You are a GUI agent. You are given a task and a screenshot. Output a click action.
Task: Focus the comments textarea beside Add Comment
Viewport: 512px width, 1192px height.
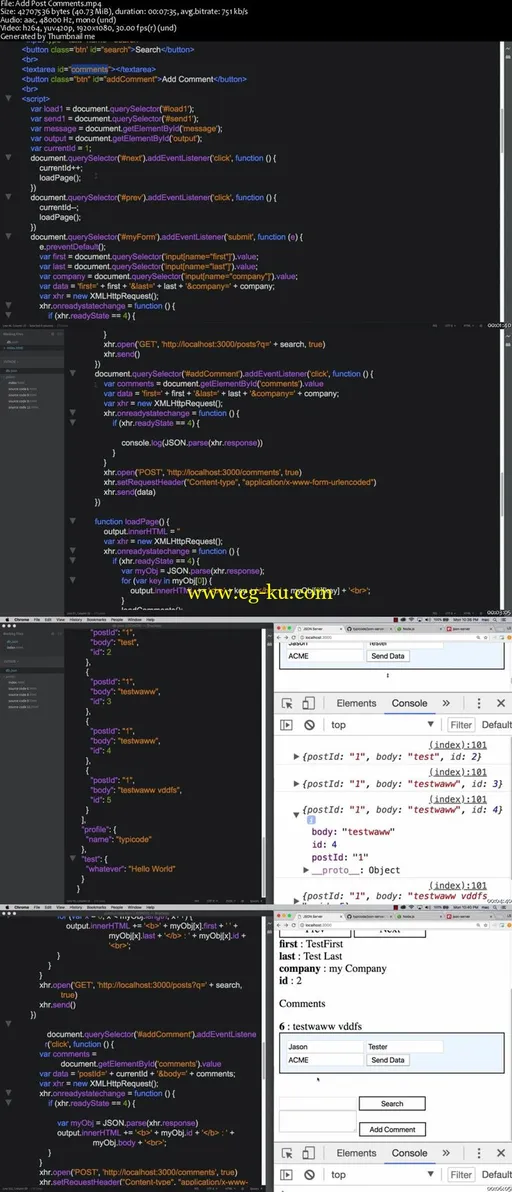(x=318, y=1121)
